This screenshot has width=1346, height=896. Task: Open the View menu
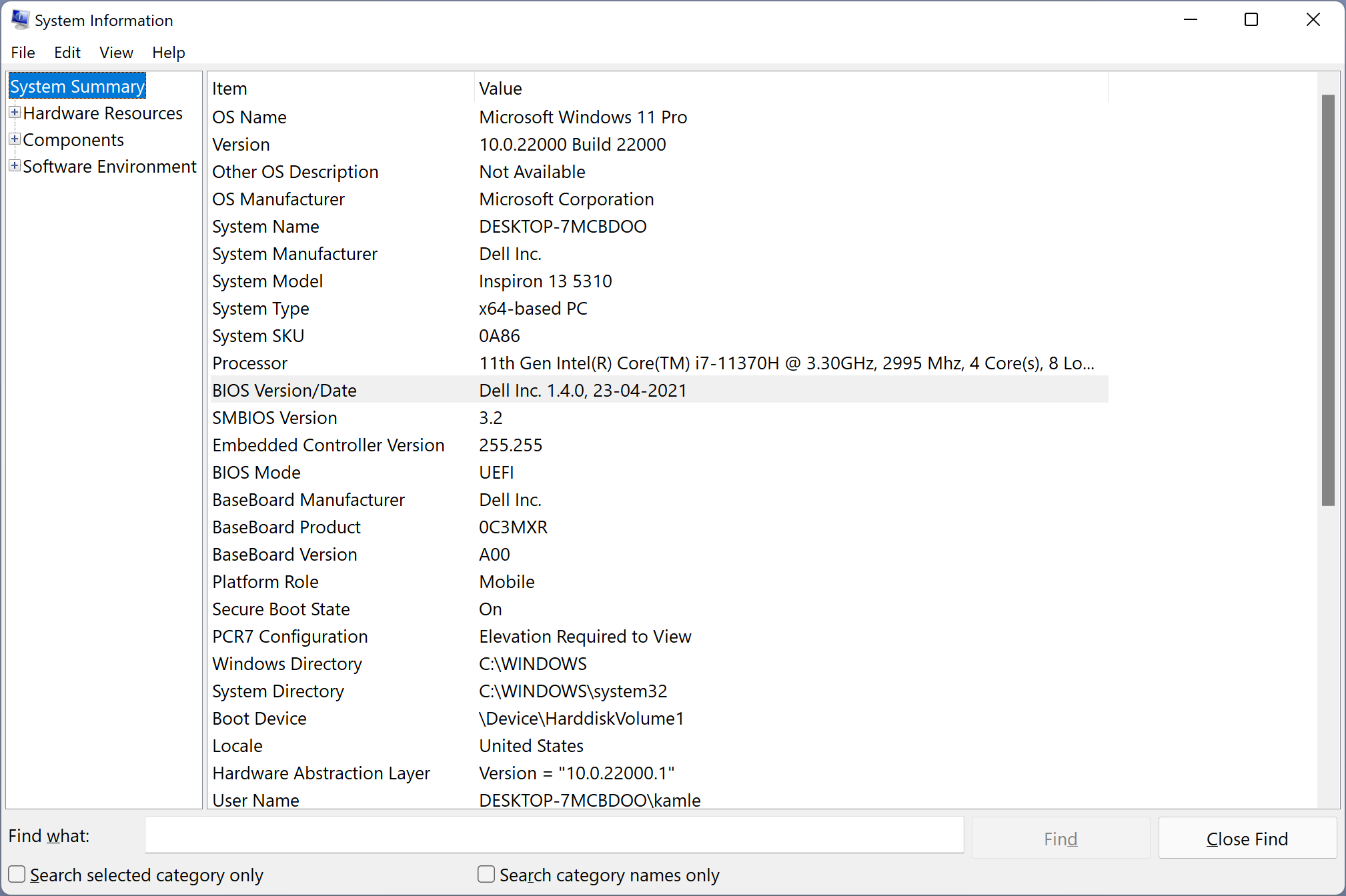coord(115,52)
